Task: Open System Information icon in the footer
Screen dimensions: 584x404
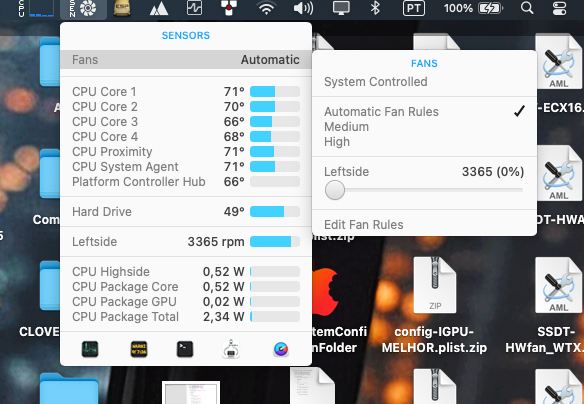Action: pyautogui.click(x=231, y=349)
